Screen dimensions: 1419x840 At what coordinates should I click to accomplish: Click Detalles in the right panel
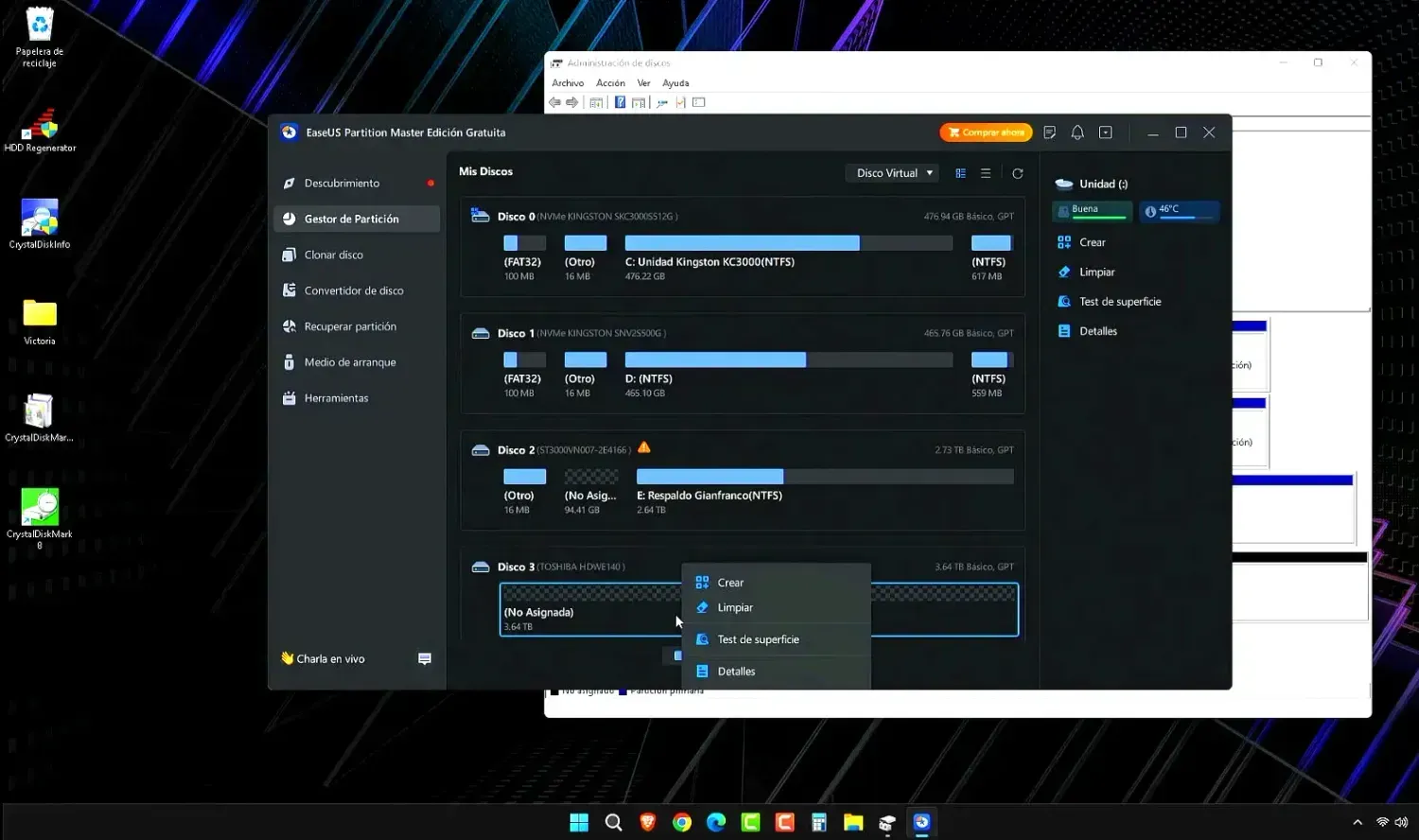1097,331
